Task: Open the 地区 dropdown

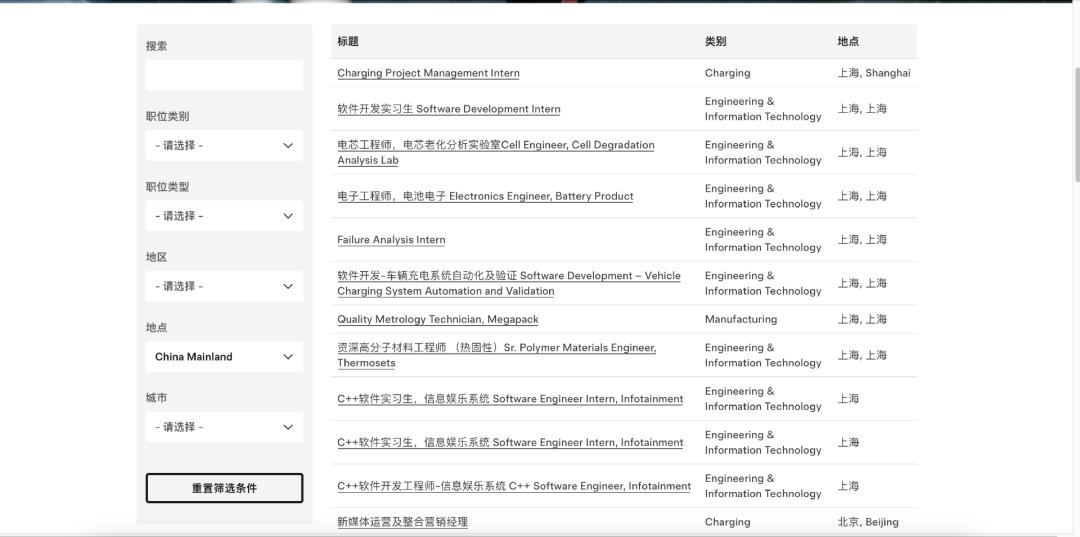Action: (224, 286)
